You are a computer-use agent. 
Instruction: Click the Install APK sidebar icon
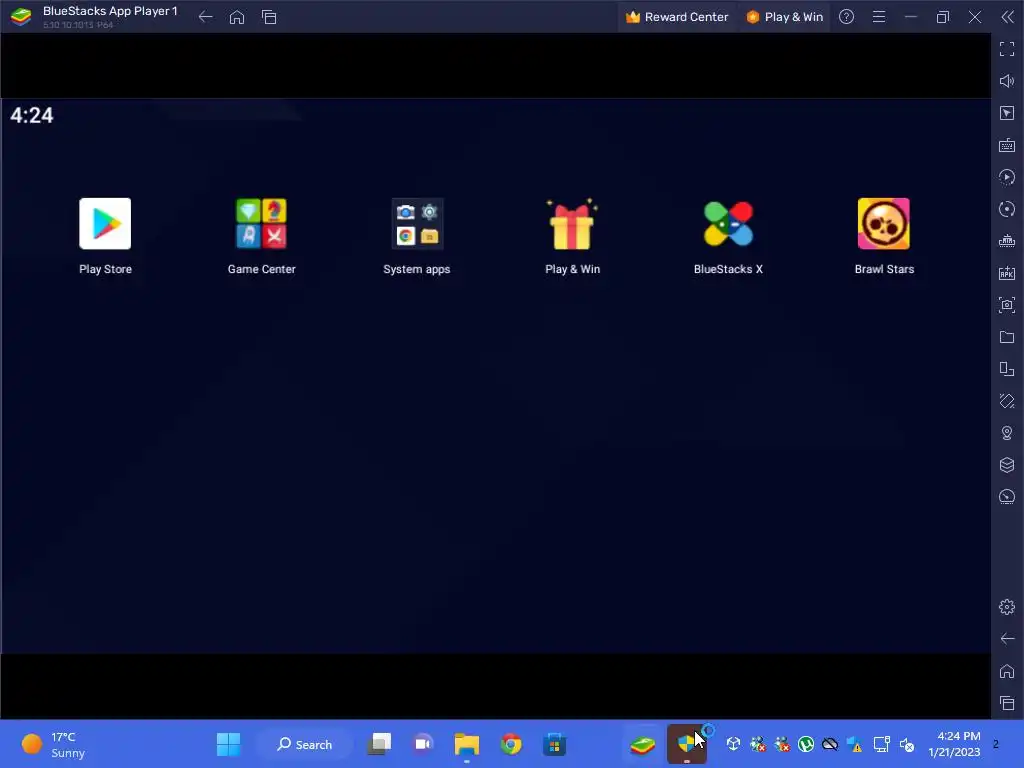click(x=1007, y=273)
